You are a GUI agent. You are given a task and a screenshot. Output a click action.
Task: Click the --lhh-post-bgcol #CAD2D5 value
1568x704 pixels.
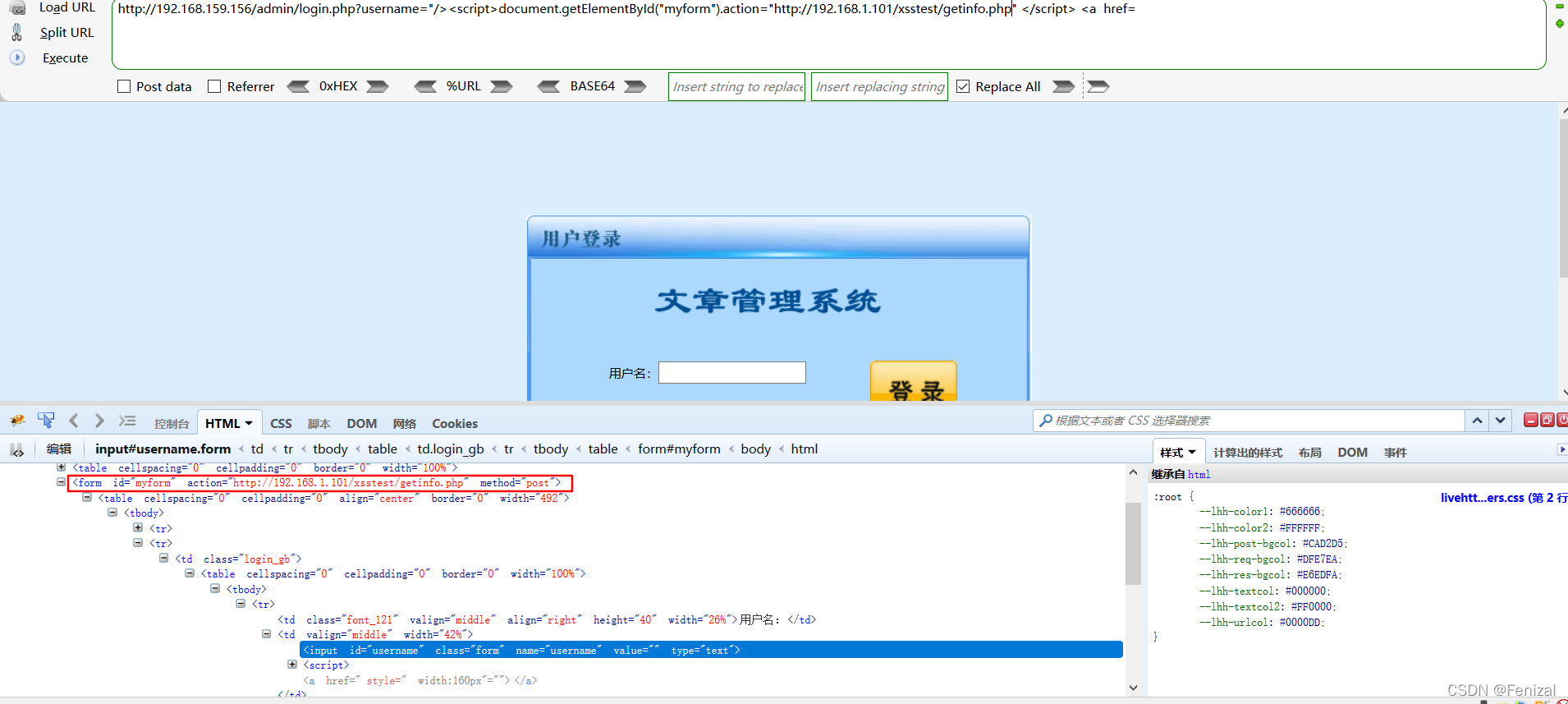(x=1324, y=544)
